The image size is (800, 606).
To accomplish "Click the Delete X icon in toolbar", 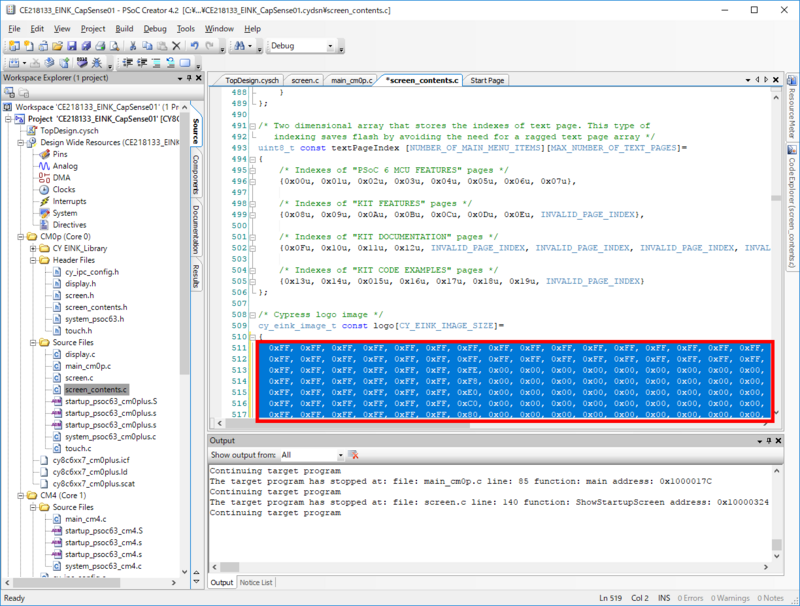I will click(x=177, y=46).
